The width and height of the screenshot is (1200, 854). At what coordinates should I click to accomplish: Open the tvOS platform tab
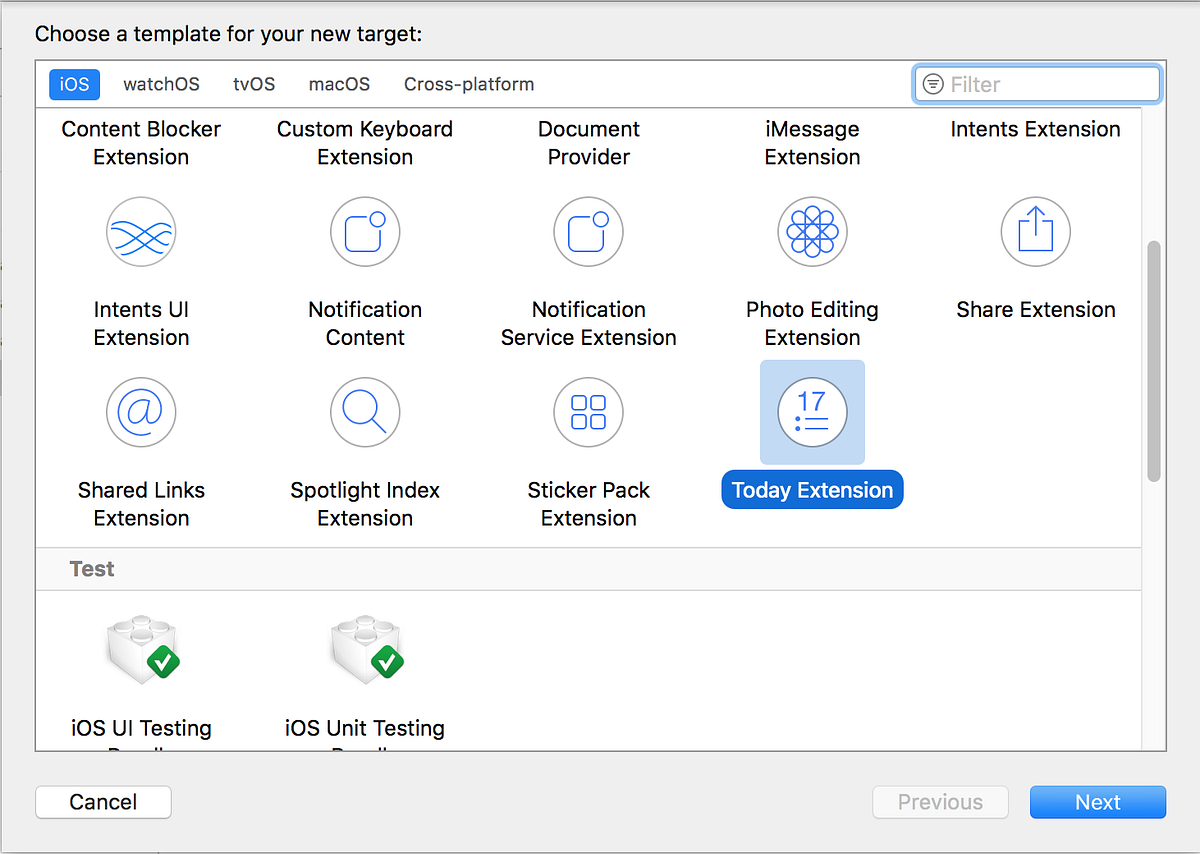(254, 84)
